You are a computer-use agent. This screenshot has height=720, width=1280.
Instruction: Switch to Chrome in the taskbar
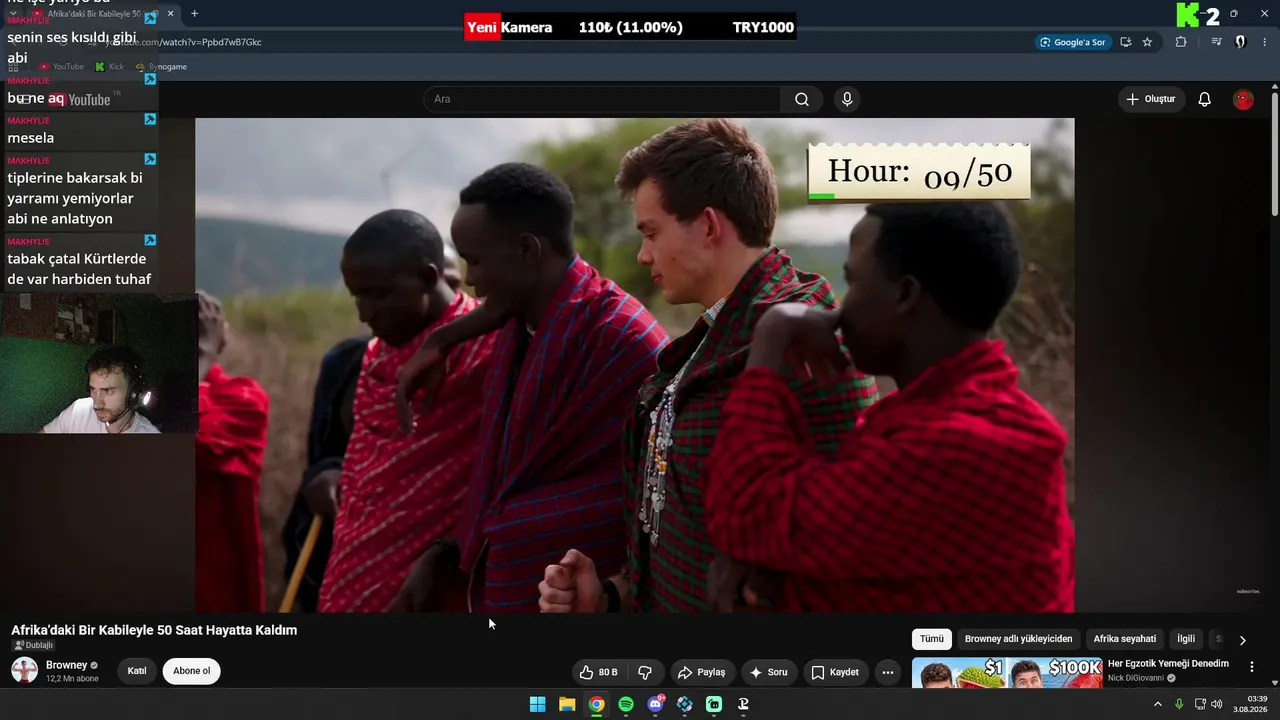click(x=596, y=704)
